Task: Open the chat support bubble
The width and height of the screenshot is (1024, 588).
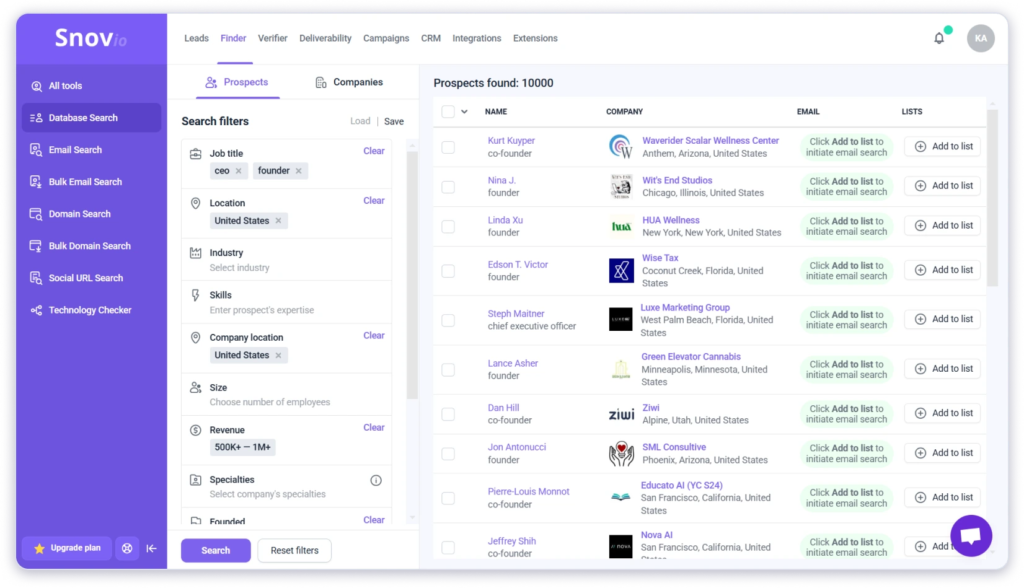Action: click(970, 536)
